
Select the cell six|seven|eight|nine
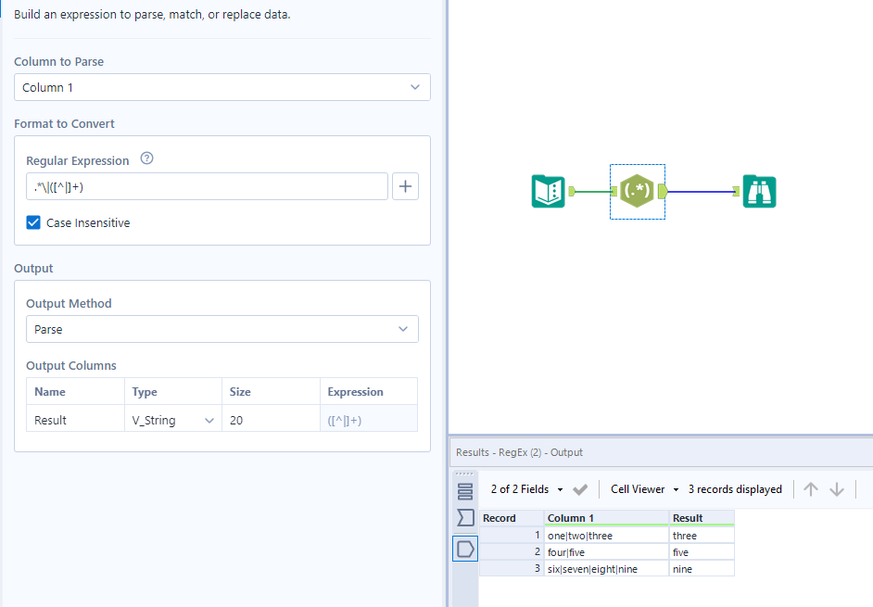[x=606, y=569]
